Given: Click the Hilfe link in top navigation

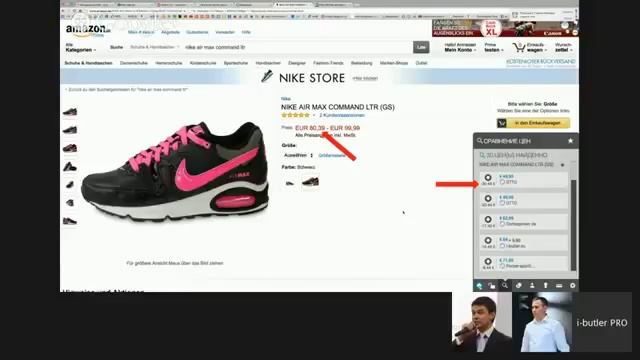Looking at the screenshot, I should pyautogui.click(x=246, y=32).
